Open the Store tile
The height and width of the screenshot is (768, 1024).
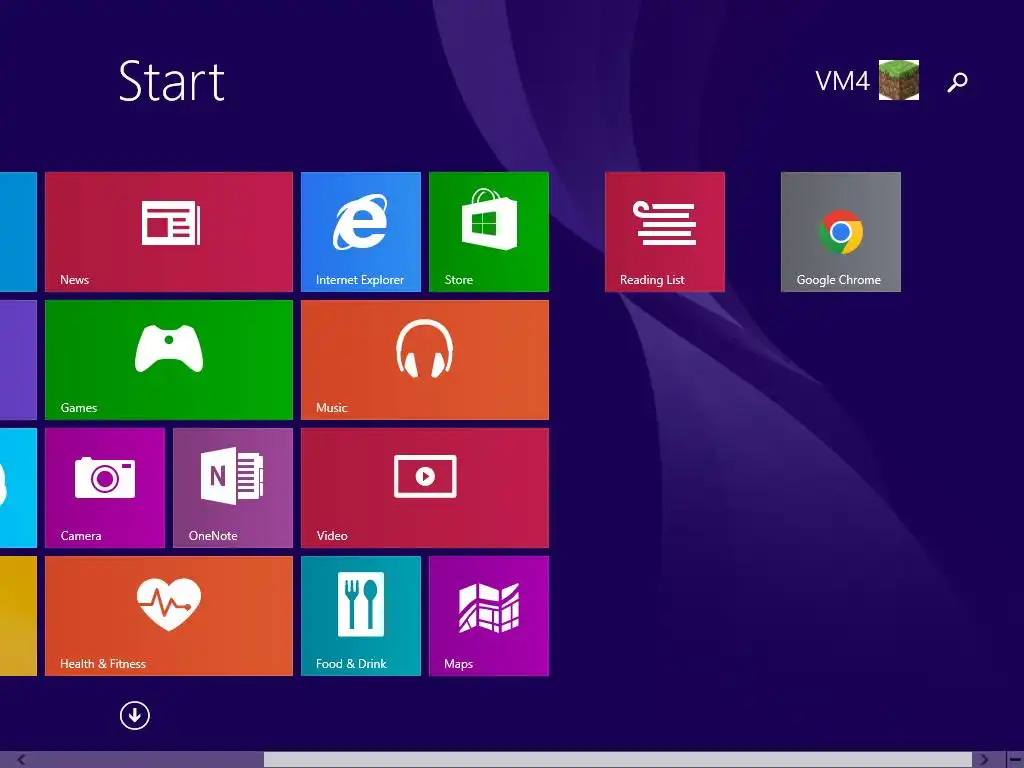(488, 232)
